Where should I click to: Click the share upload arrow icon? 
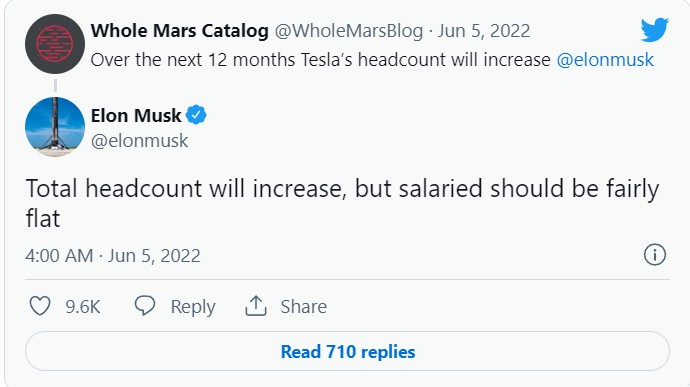tap(256, 306)
